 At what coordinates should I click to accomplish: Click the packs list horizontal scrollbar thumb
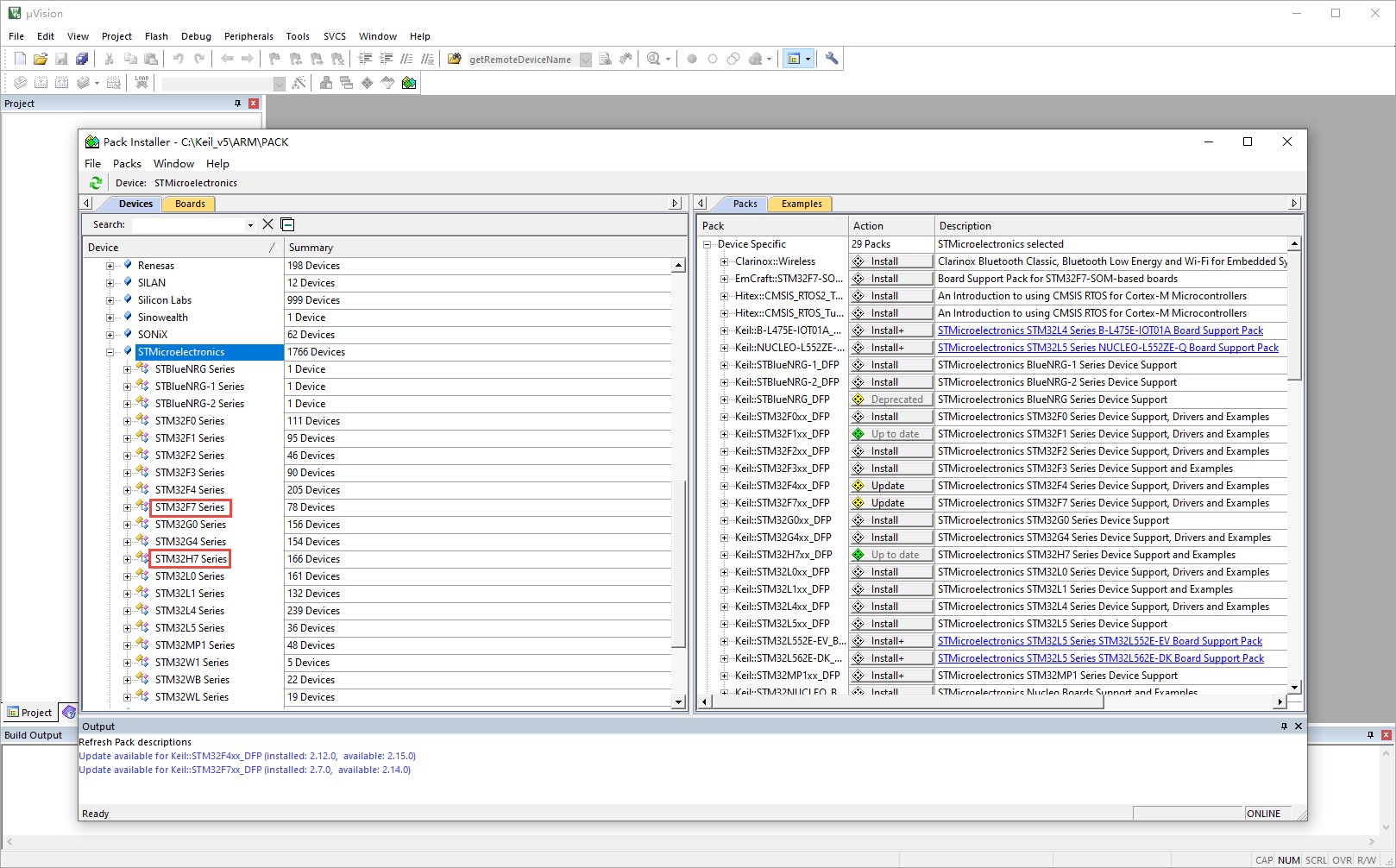point(908,701)
